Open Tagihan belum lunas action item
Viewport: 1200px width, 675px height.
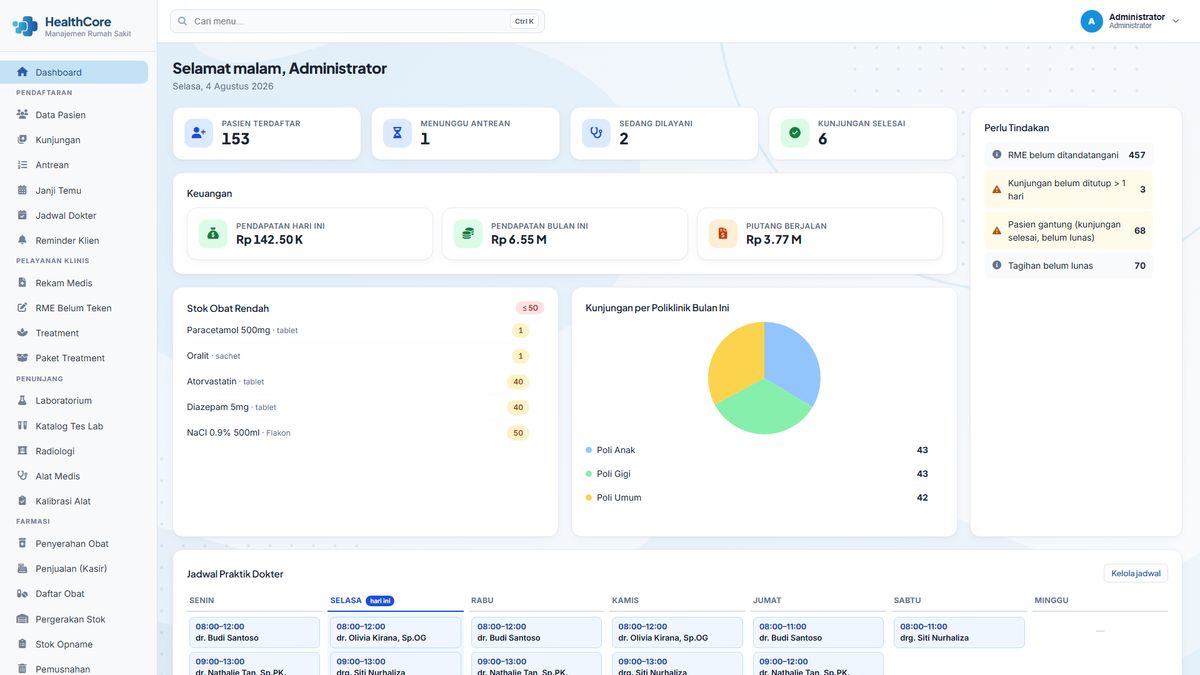[x=1068, y=266]
